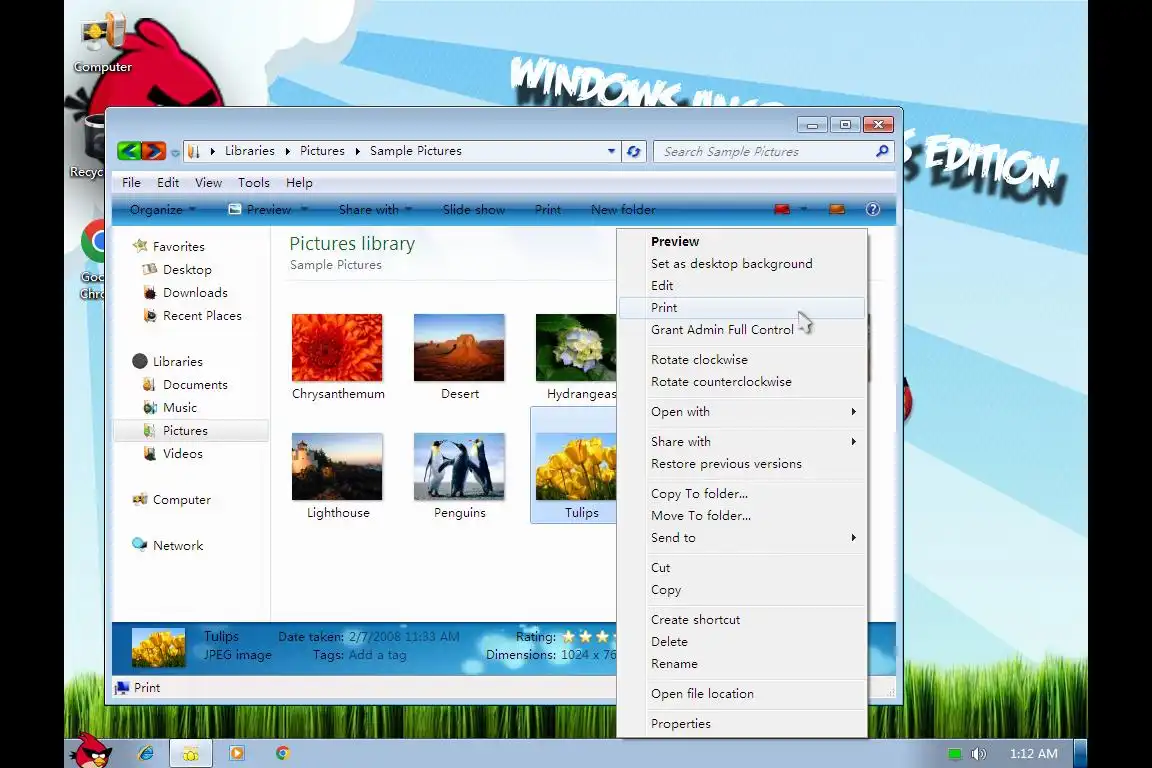
Task: Click the volume speaker tray icon
Action: pos(978,754)
